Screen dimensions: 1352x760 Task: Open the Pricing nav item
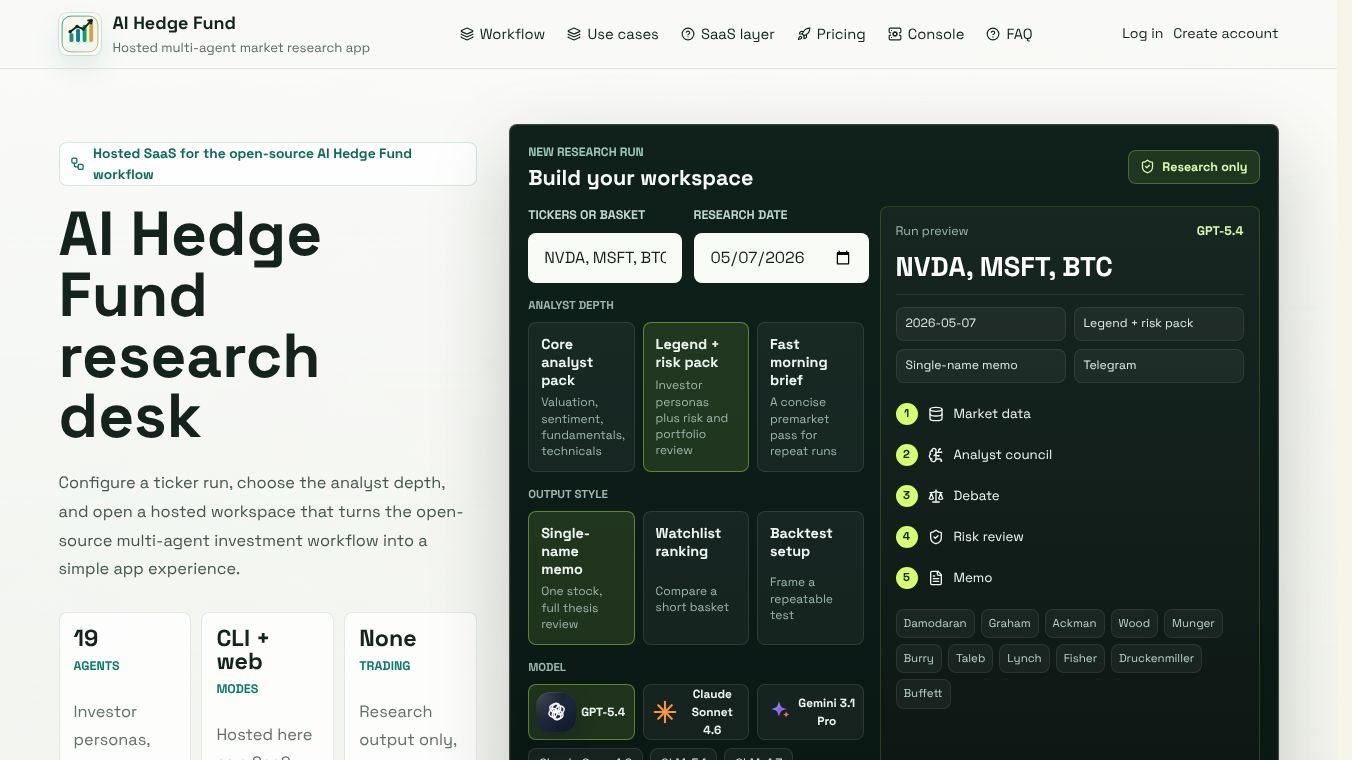831,34
